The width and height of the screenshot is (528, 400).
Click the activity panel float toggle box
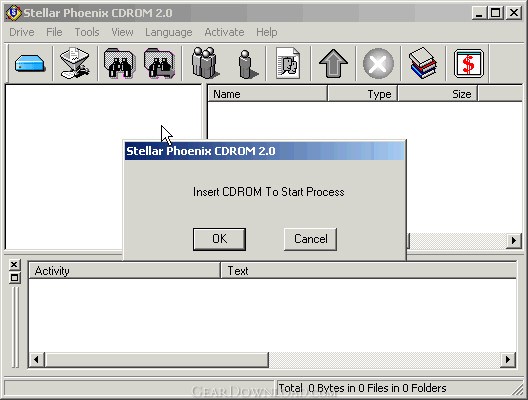tap(14, 278)
